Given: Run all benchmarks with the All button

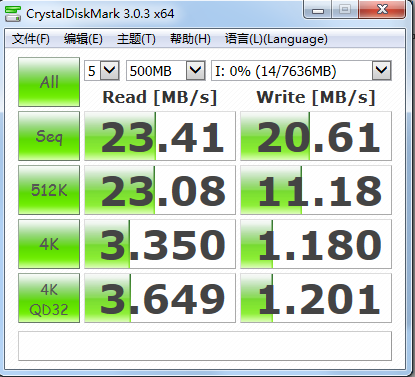Looking at the screenshot, I should point(49,82).
